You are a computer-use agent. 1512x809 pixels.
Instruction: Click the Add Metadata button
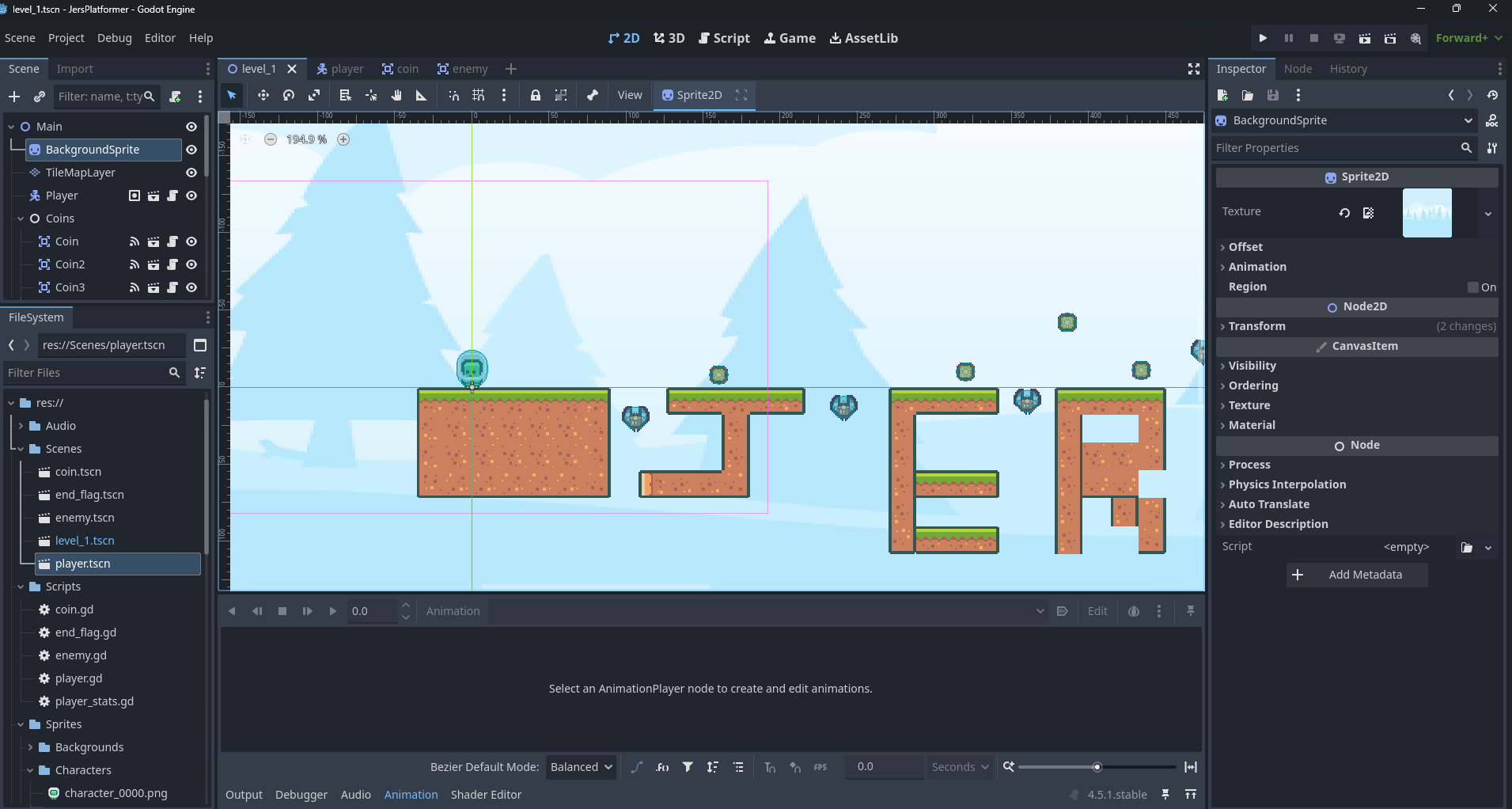1356,575
